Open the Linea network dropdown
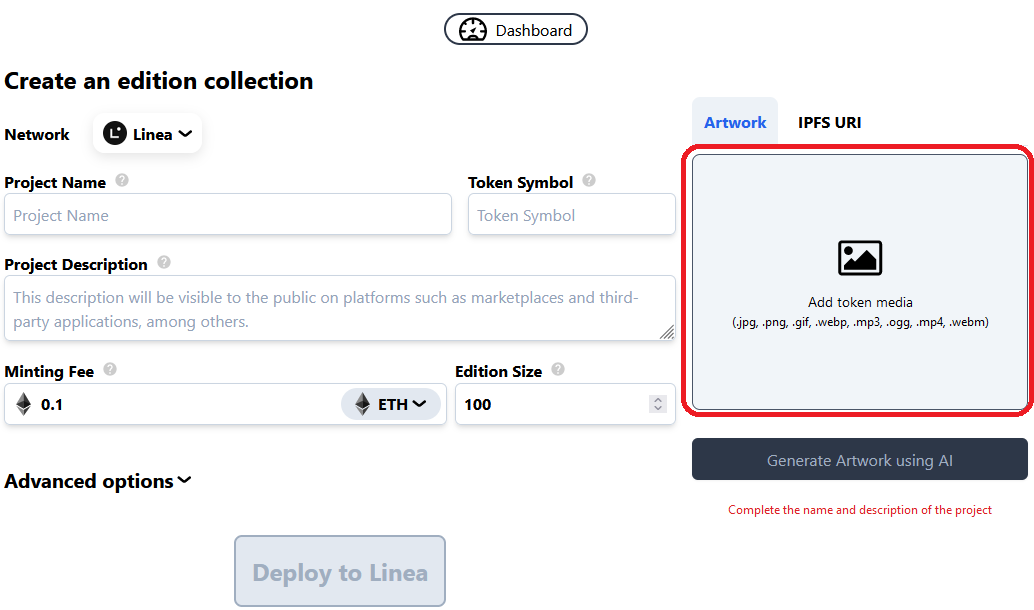This screenshot has width=1034, height=610. point(148,134)
